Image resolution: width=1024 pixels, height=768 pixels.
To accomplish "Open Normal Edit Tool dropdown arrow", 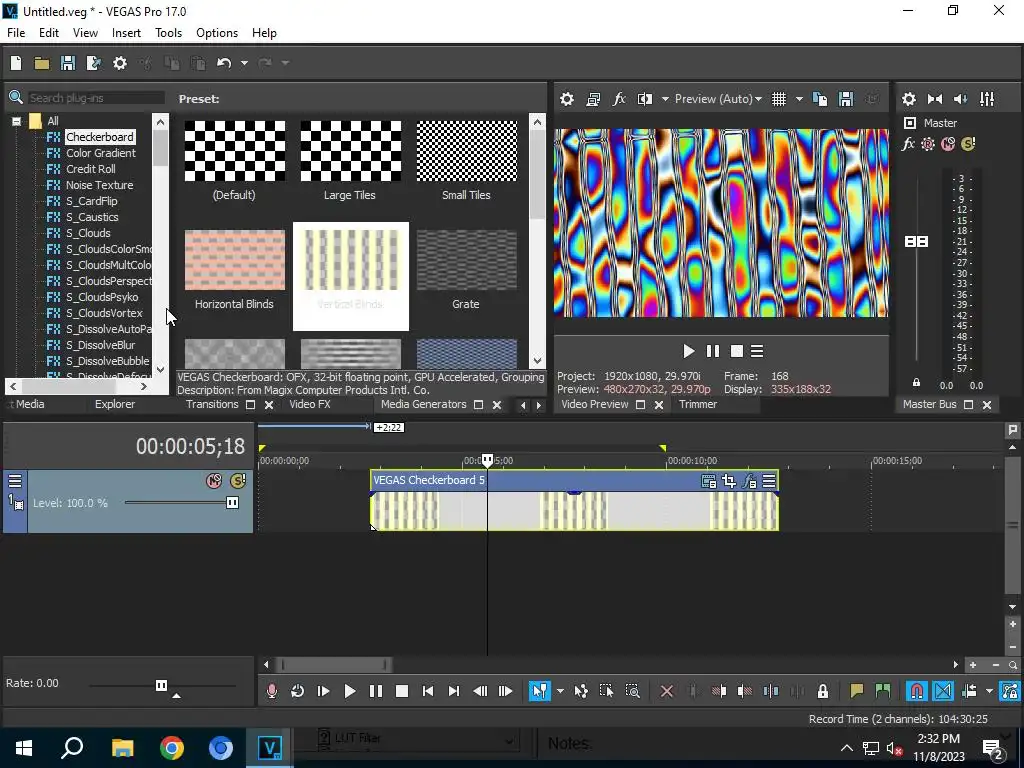I will [560, 691].
